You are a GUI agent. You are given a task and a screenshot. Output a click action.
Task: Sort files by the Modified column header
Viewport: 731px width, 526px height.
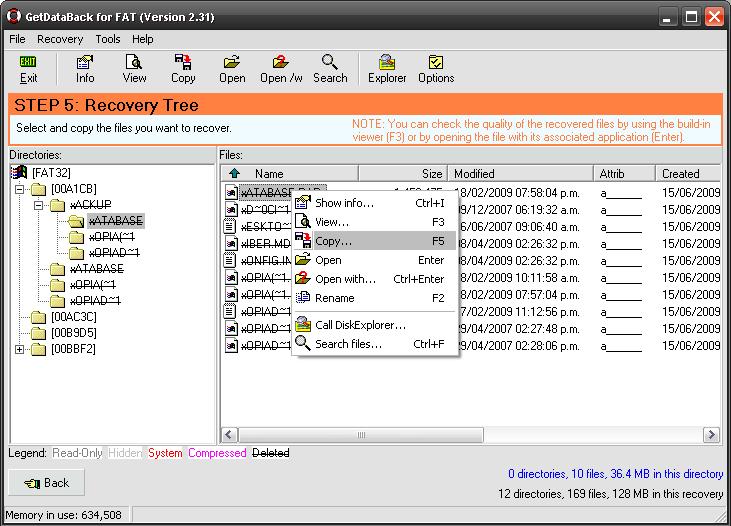pos(520,173)
